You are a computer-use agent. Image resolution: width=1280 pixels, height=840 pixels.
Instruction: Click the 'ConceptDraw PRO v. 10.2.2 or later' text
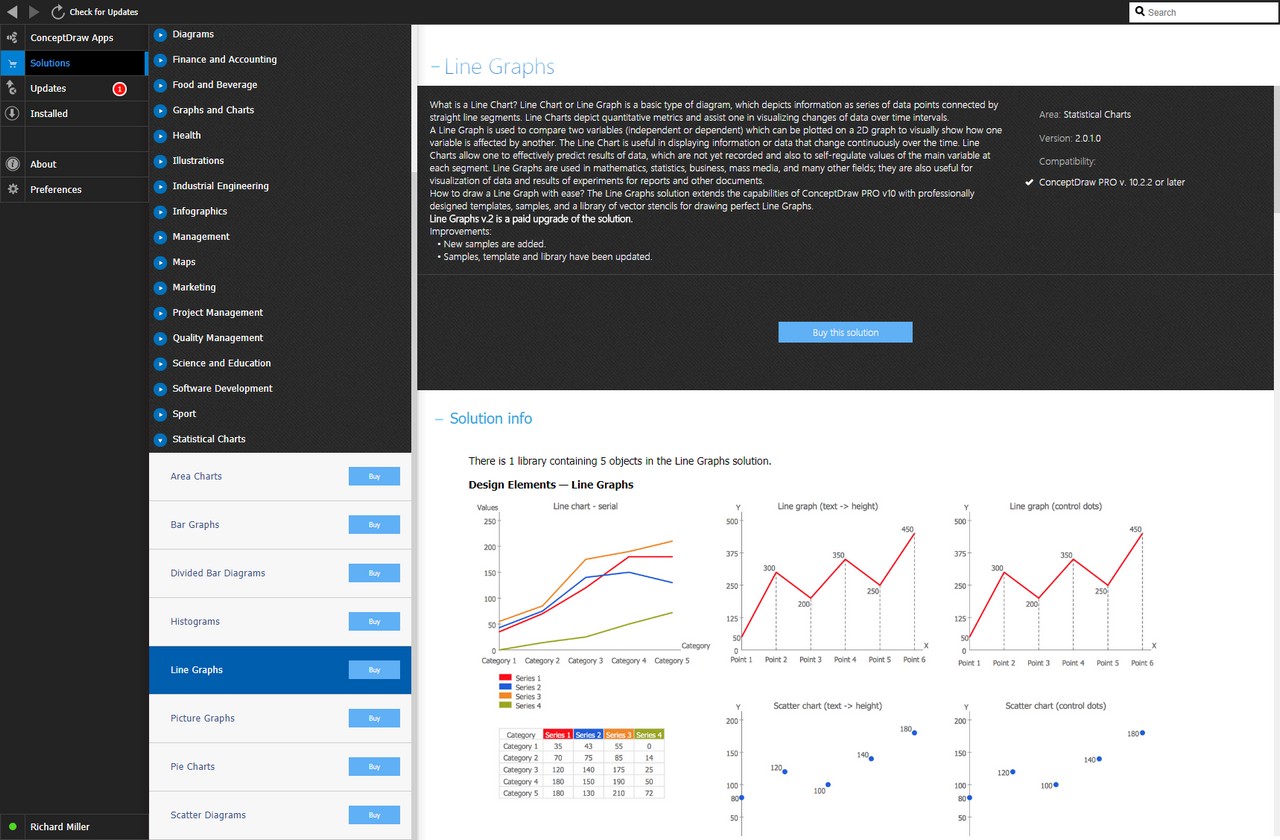point(1112,182)
